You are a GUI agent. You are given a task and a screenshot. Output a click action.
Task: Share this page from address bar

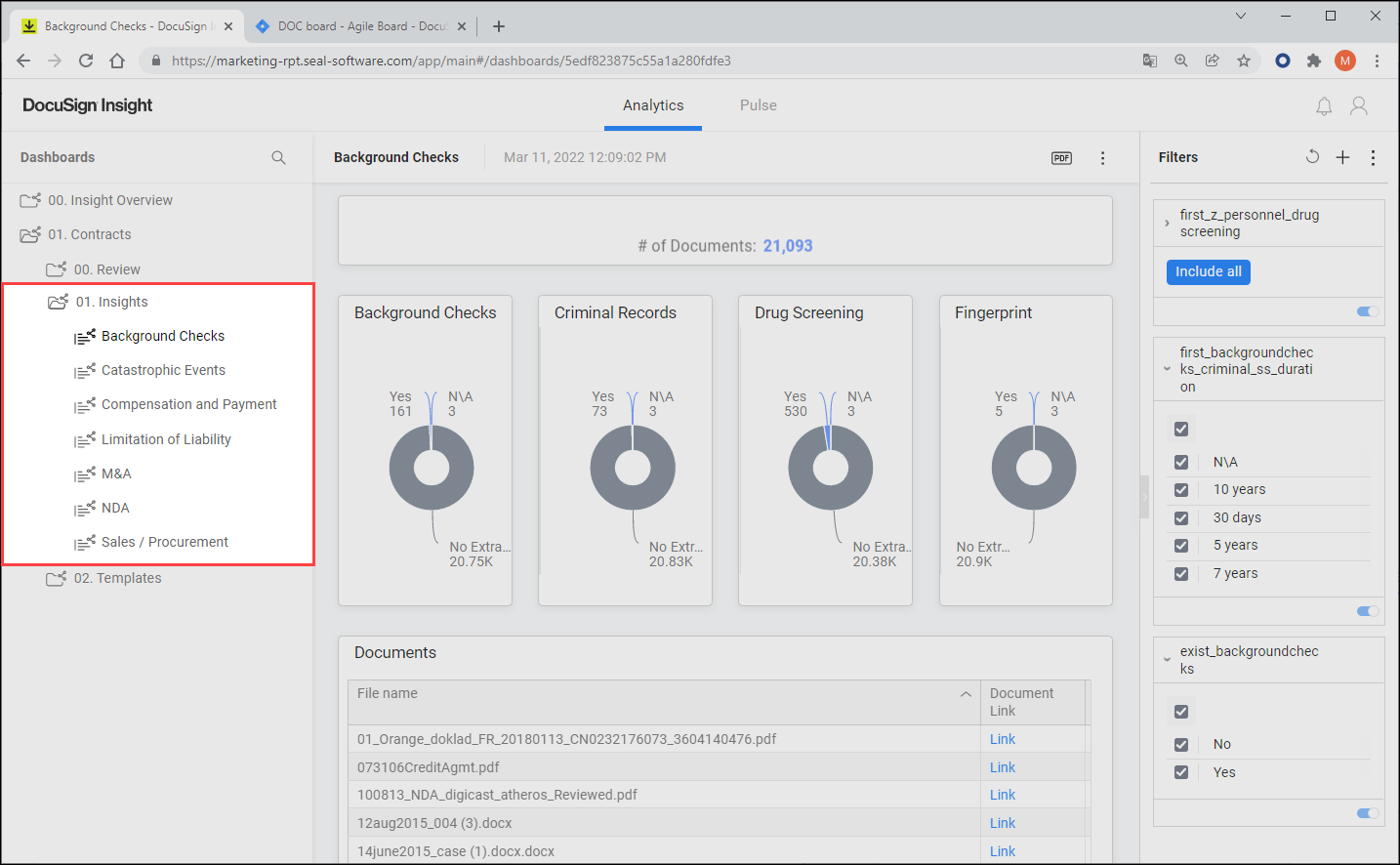point(1213,61)
